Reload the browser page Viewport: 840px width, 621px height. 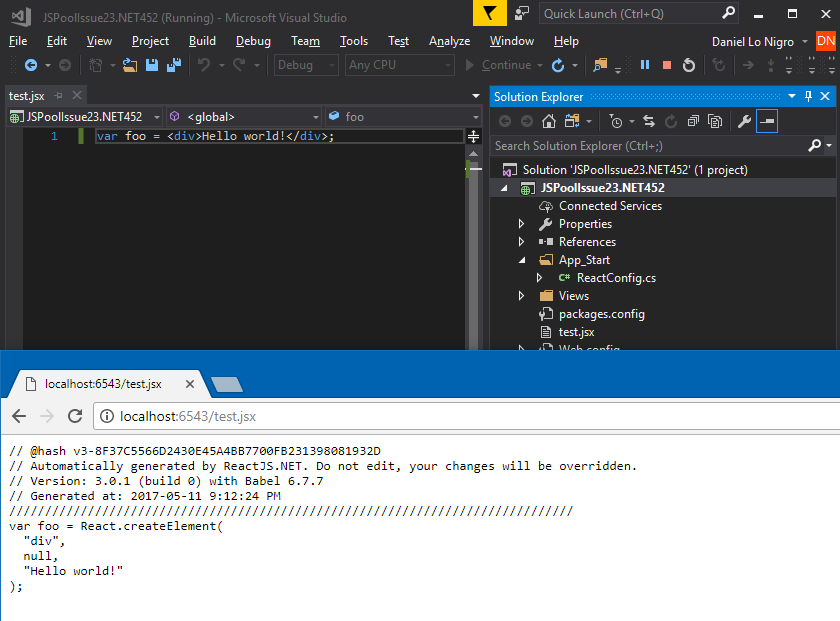[75, 416]
